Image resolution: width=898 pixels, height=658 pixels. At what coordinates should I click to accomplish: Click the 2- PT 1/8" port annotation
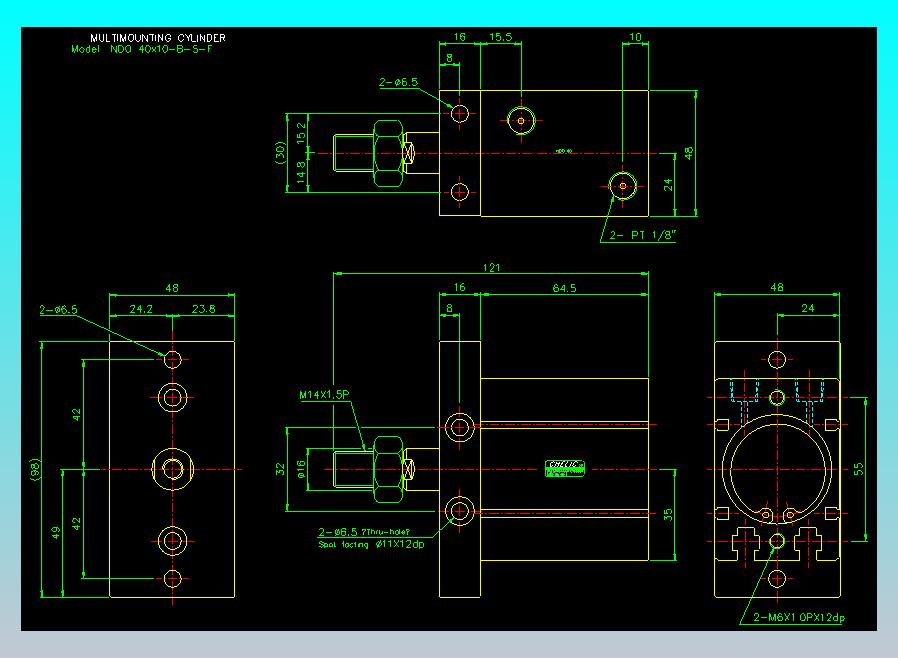(643, 235)
